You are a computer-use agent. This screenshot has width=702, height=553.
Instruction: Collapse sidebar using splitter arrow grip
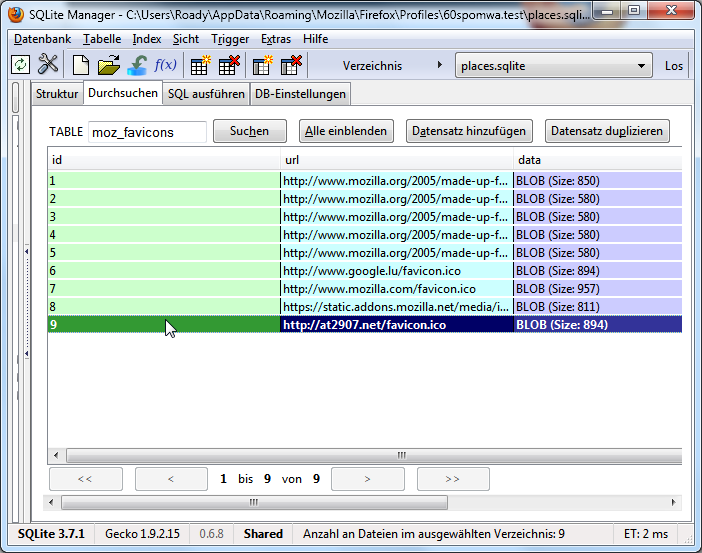pos(27,303)
